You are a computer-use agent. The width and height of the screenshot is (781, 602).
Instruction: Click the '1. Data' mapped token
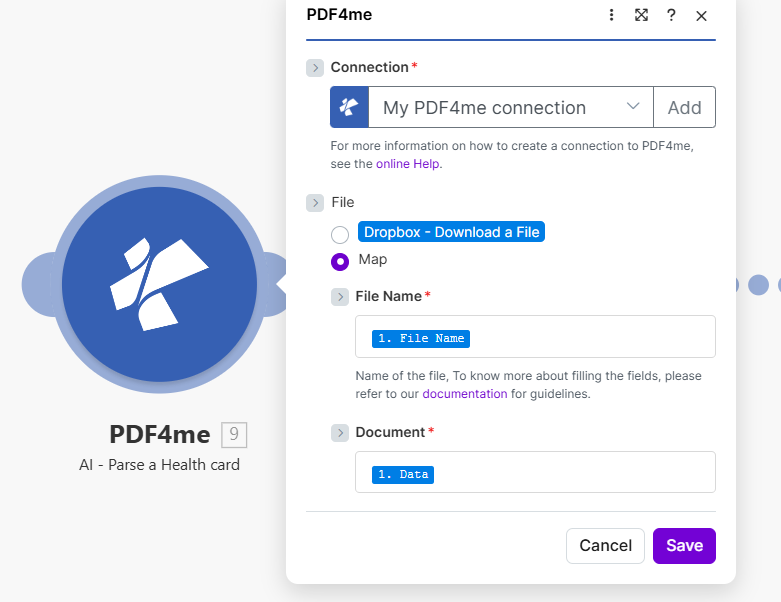click(403, 475)
